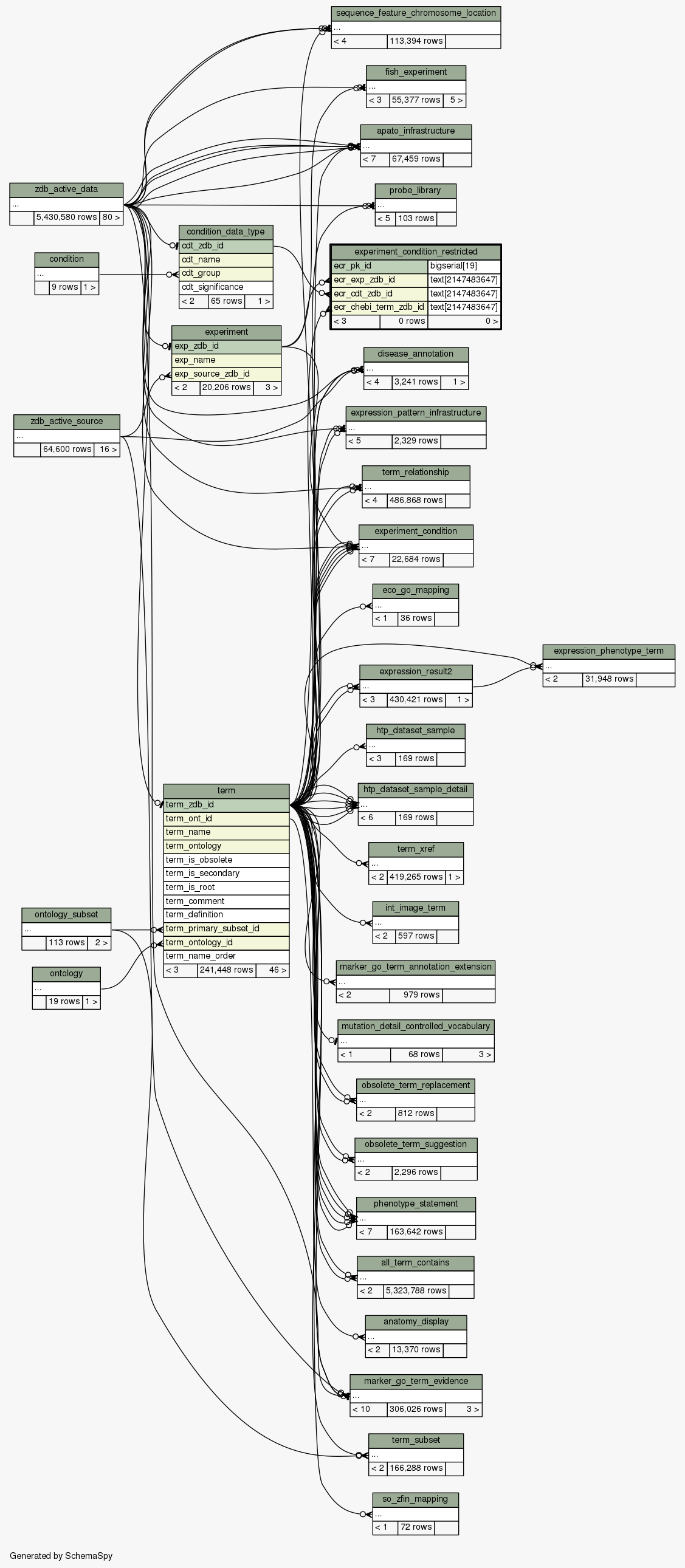Expand the ellipsis row under apato_infrastructure
685x1568 pixels.
[x=415, y=146]
